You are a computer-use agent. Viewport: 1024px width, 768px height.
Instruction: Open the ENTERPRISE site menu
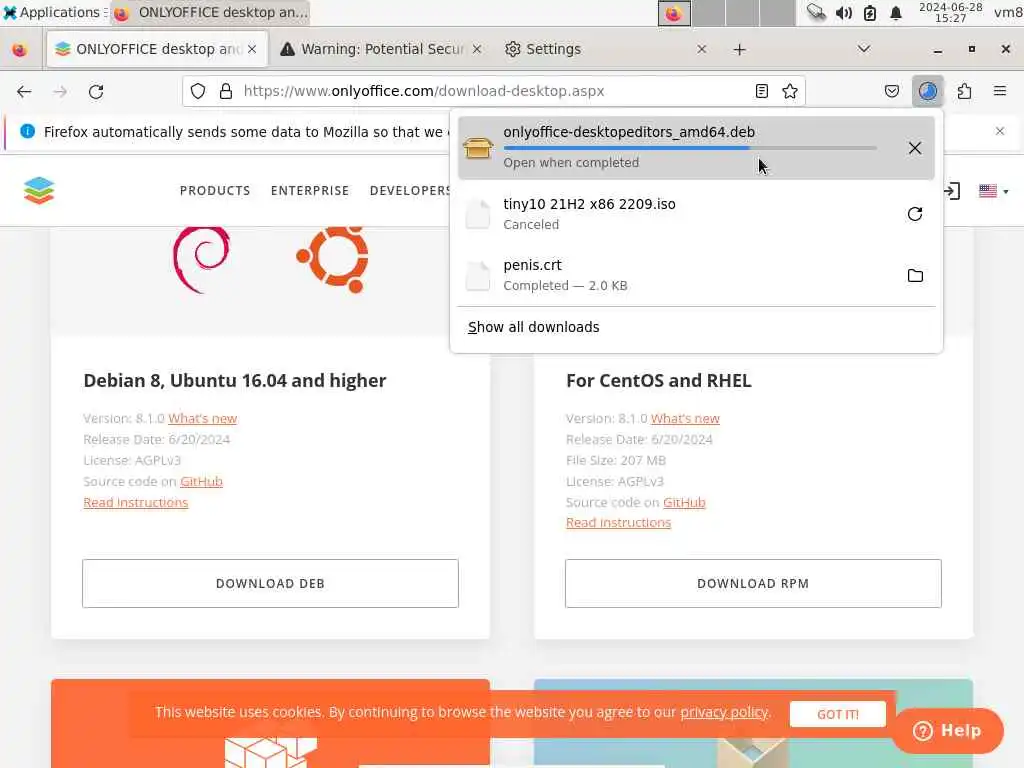click(x=310, y=191)
